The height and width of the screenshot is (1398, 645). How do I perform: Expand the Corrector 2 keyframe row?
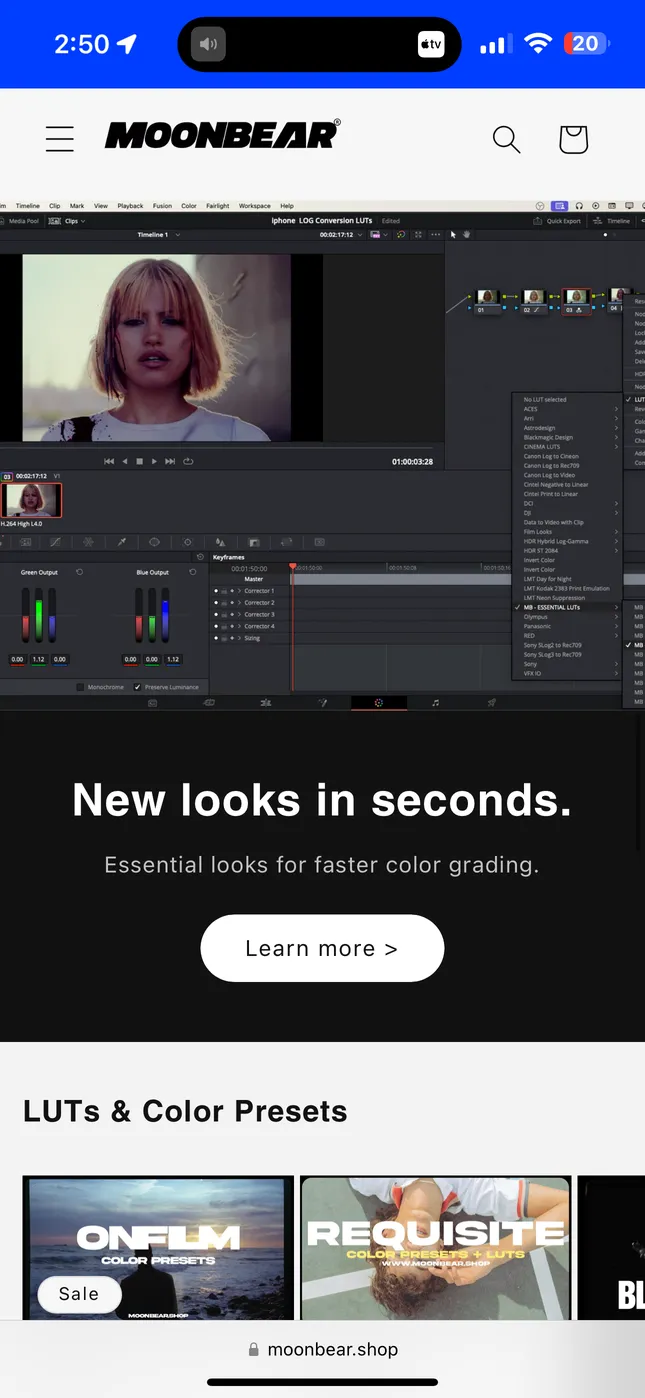point(239,603)
